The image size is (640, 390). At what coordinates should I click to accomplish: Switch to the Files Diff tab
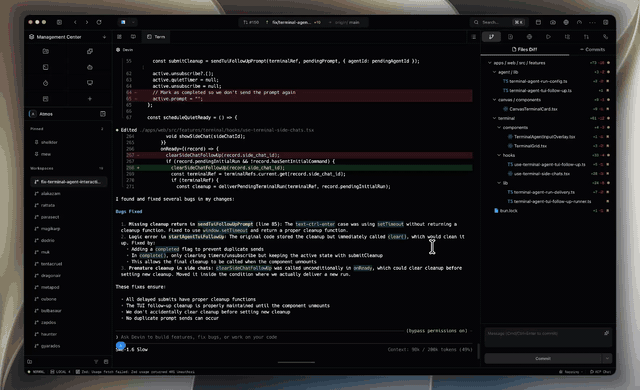[x=524, y=49]
